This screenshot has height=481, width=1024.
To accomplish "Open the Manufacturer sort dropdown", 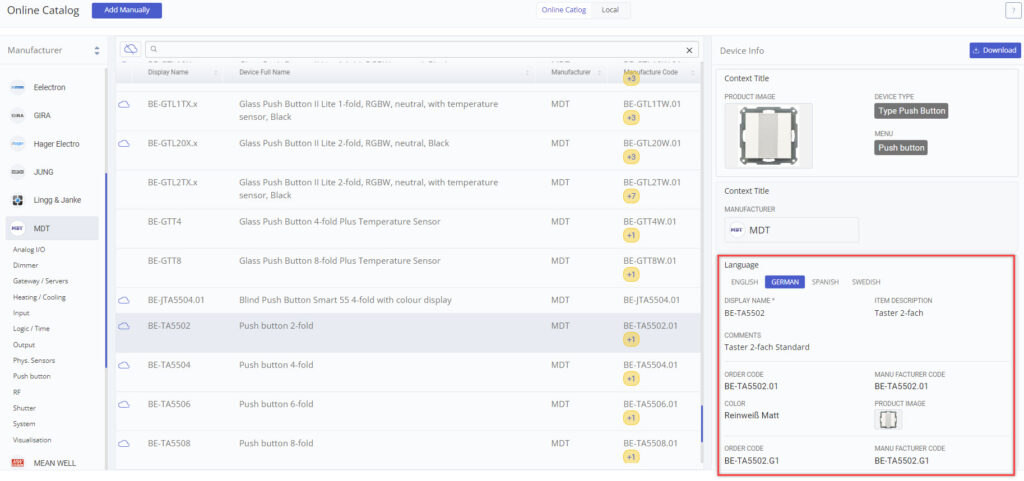I will click(97, 50).
